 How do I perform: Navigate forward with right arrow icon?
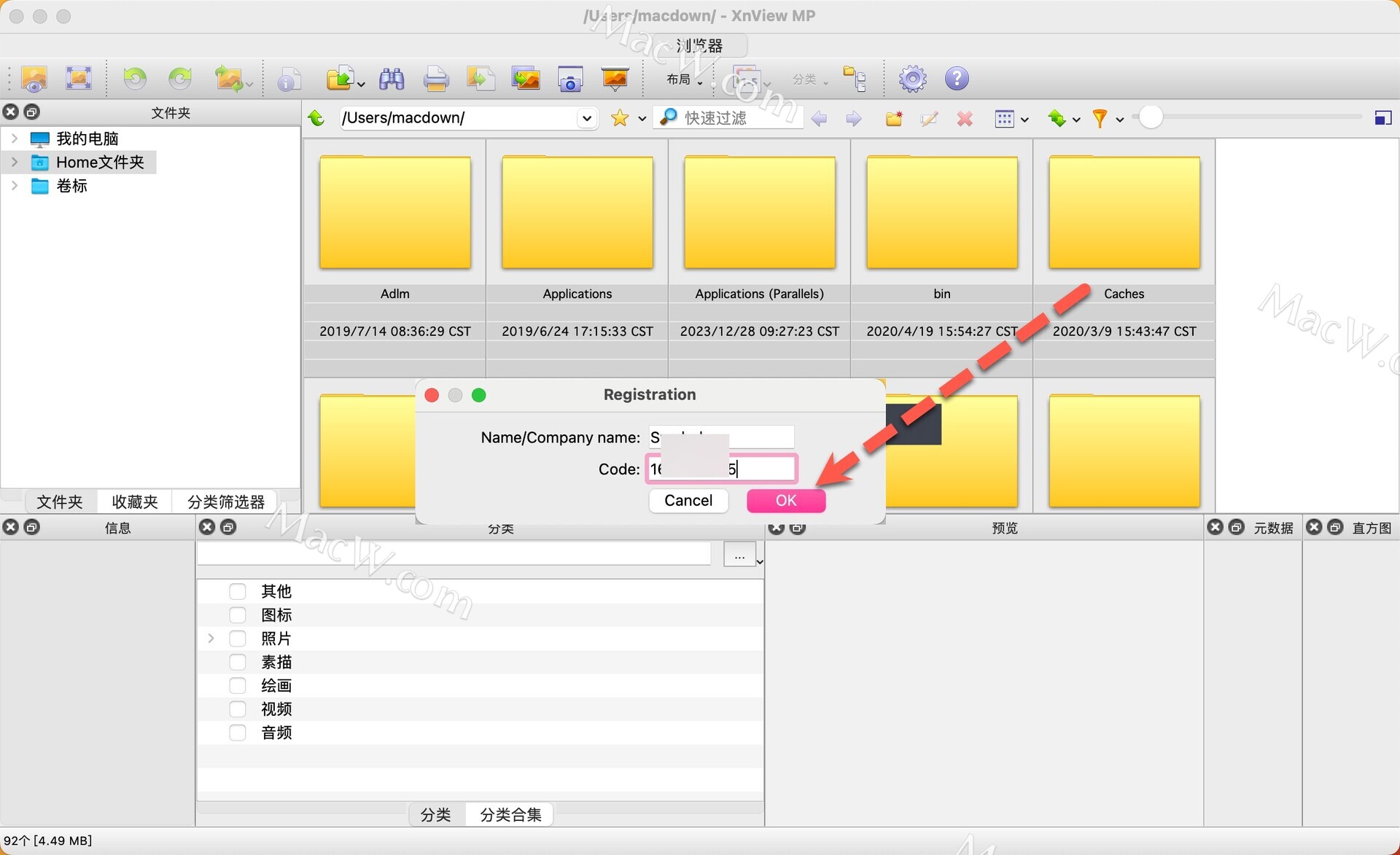pyautogui.click(x=854, y=118)
